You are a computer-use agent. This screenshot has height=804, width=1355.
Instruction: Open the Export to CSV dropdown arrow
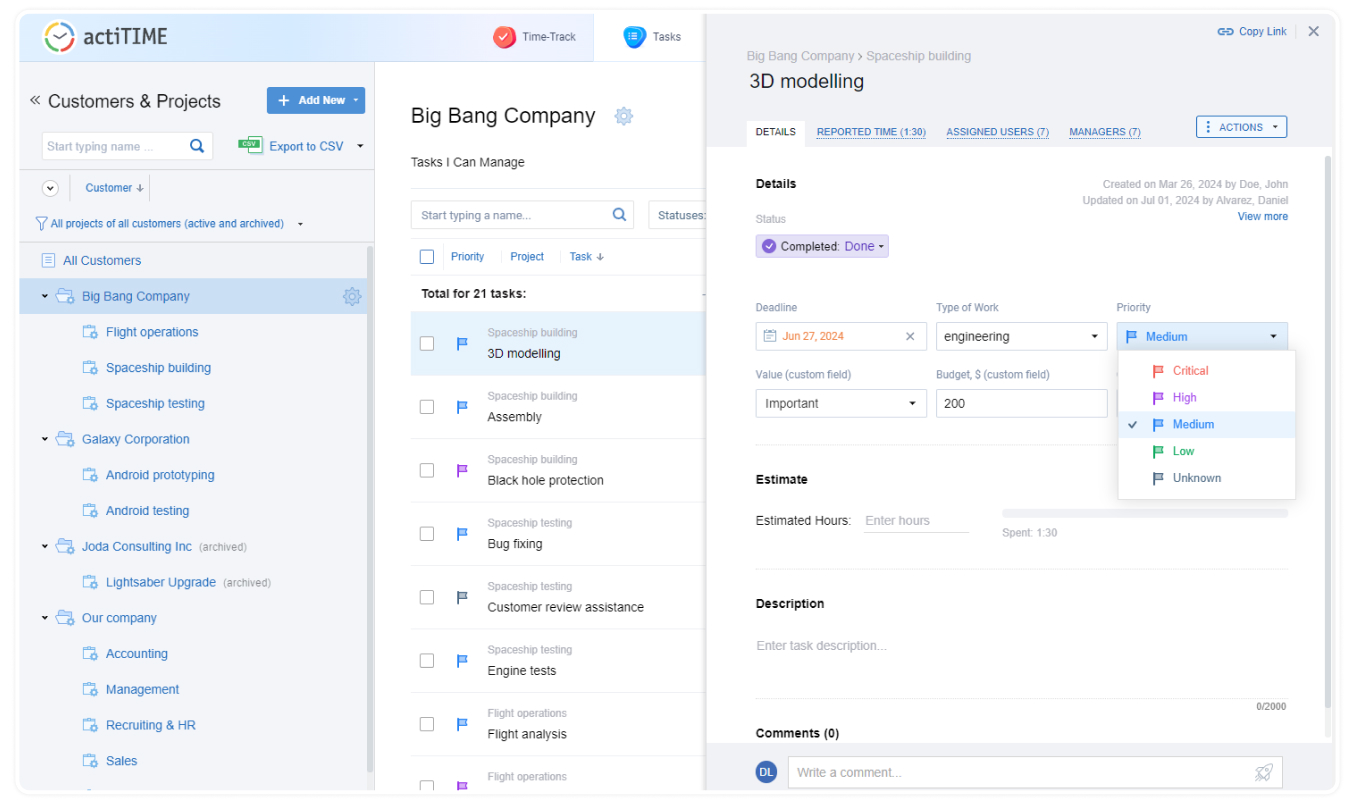click(x=360, y=146)
